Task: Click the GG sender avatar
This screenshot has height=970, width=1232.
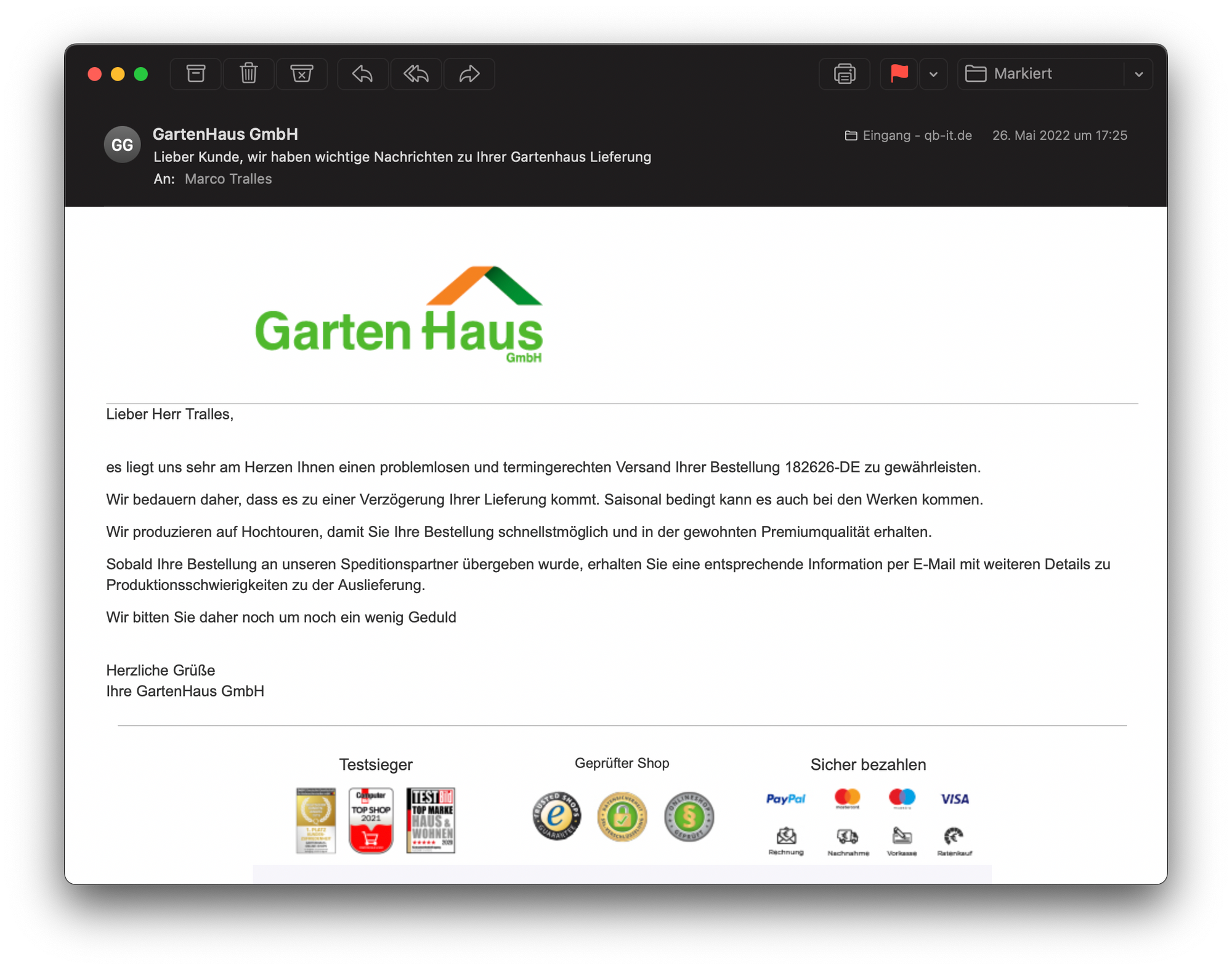Action: click(122, 145)
